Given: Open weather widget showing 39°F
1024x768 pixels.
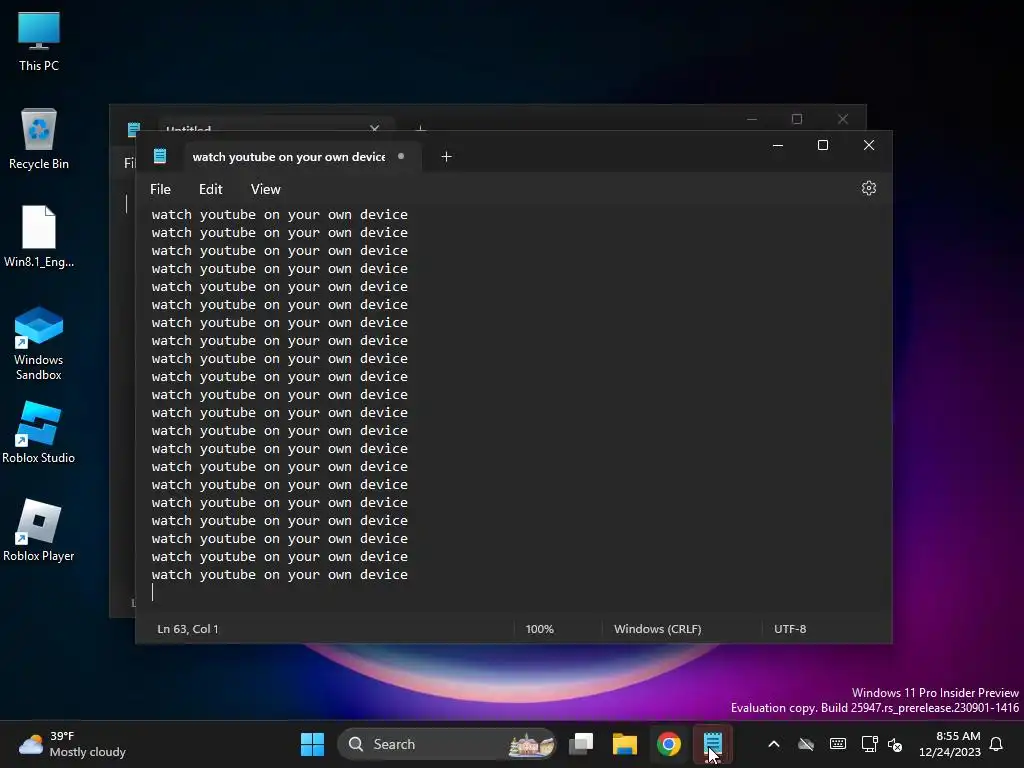Looking at the screenshot, I should 72,744.
